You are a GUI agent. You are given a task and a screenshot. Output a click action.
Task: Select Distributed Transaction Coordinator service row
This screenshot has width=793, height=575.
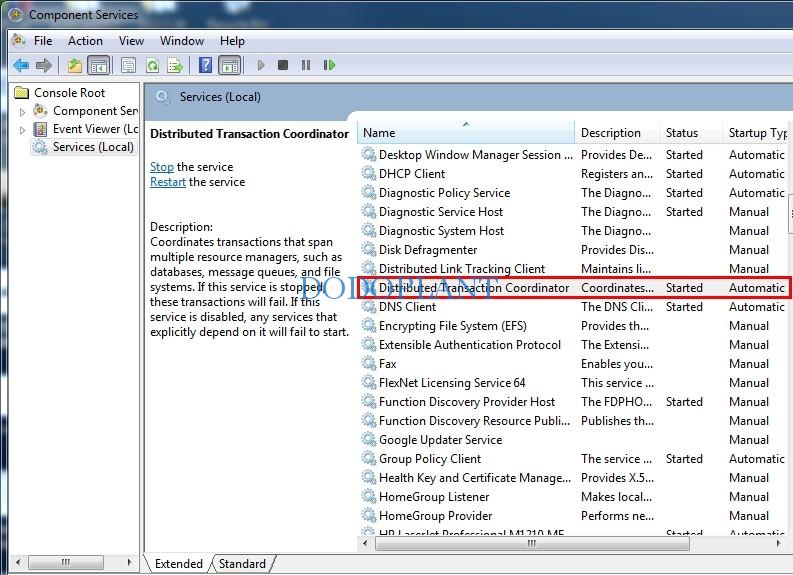point(574,288)
